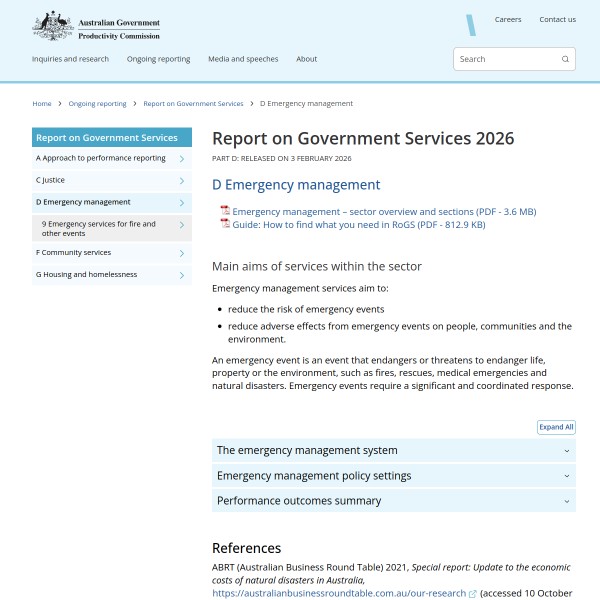
Task: Click the chevron next to A Approach to performance reporting
Action: click(181, 158)
